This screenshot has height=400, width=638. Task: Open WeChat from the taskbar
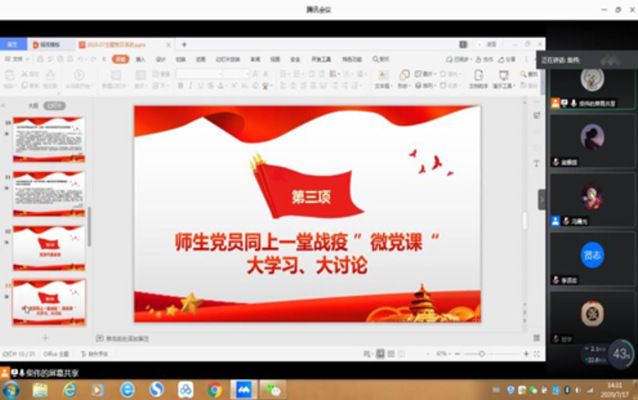(272, 388)
